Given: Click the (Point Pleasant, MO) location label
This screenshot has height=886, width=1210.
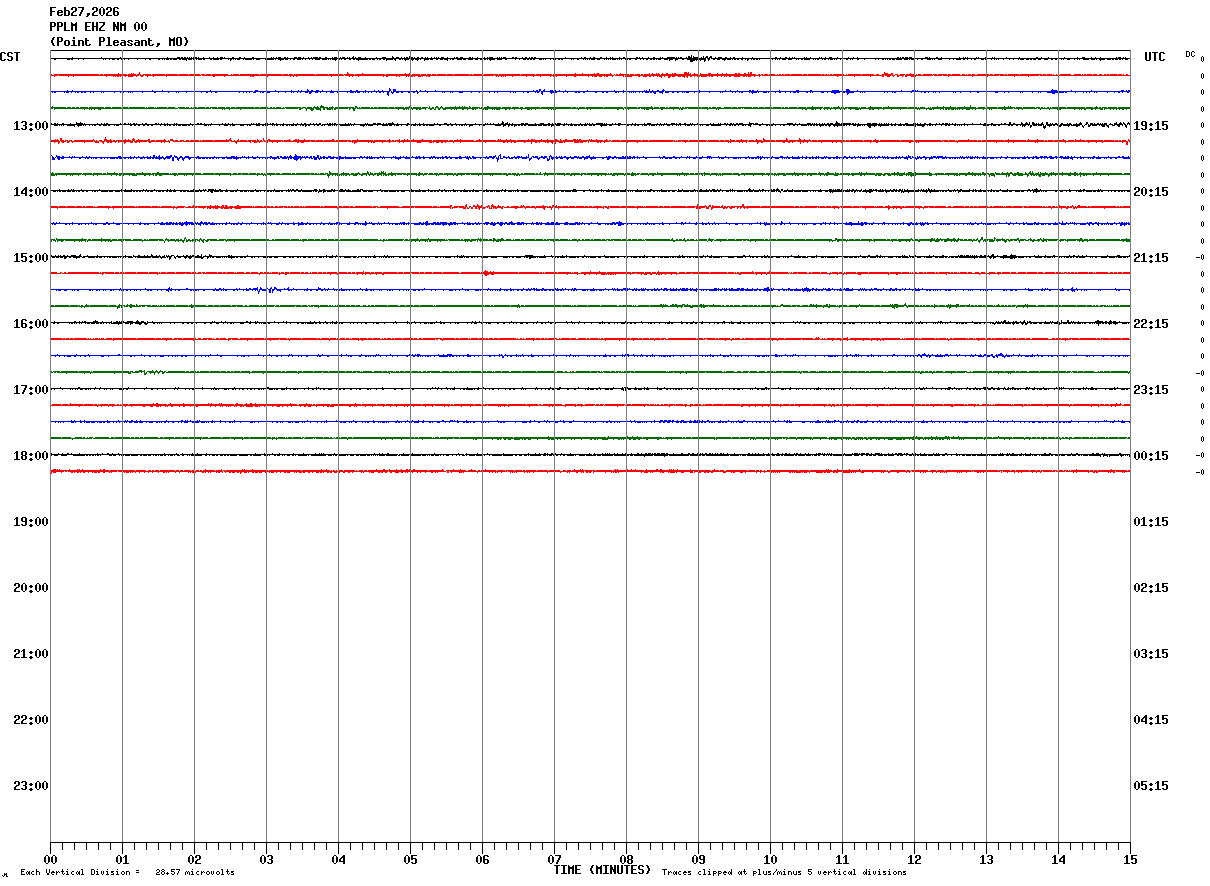Looking at the screenshot, I should tap(119, 42).
